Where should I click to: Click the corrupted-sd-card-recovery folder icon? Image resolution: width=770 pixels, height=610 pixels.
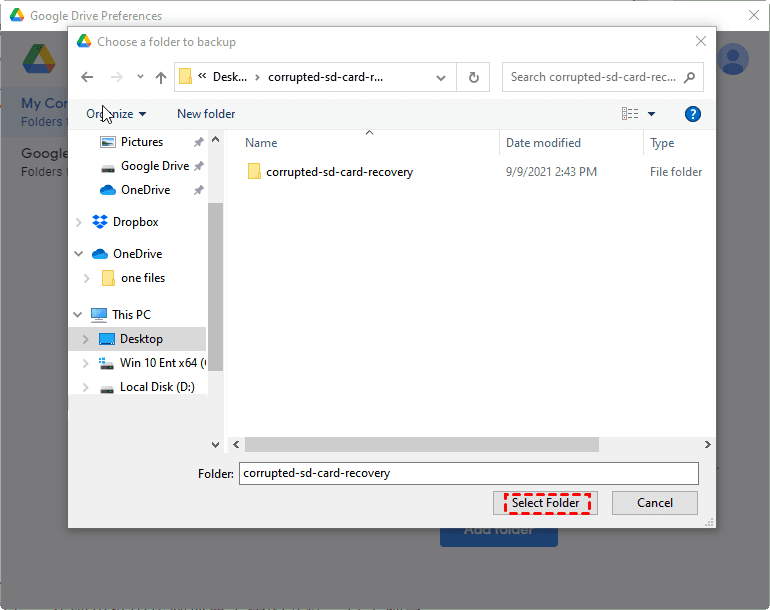tap(254, 171)
